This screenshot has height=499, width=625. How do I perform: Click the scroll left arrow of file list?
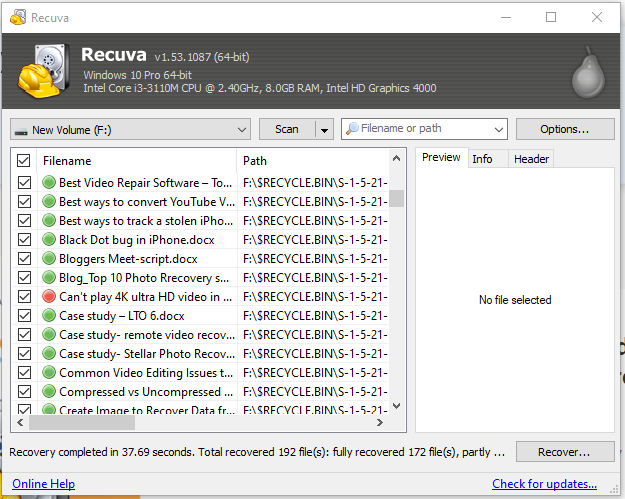[x=20, y=422]
